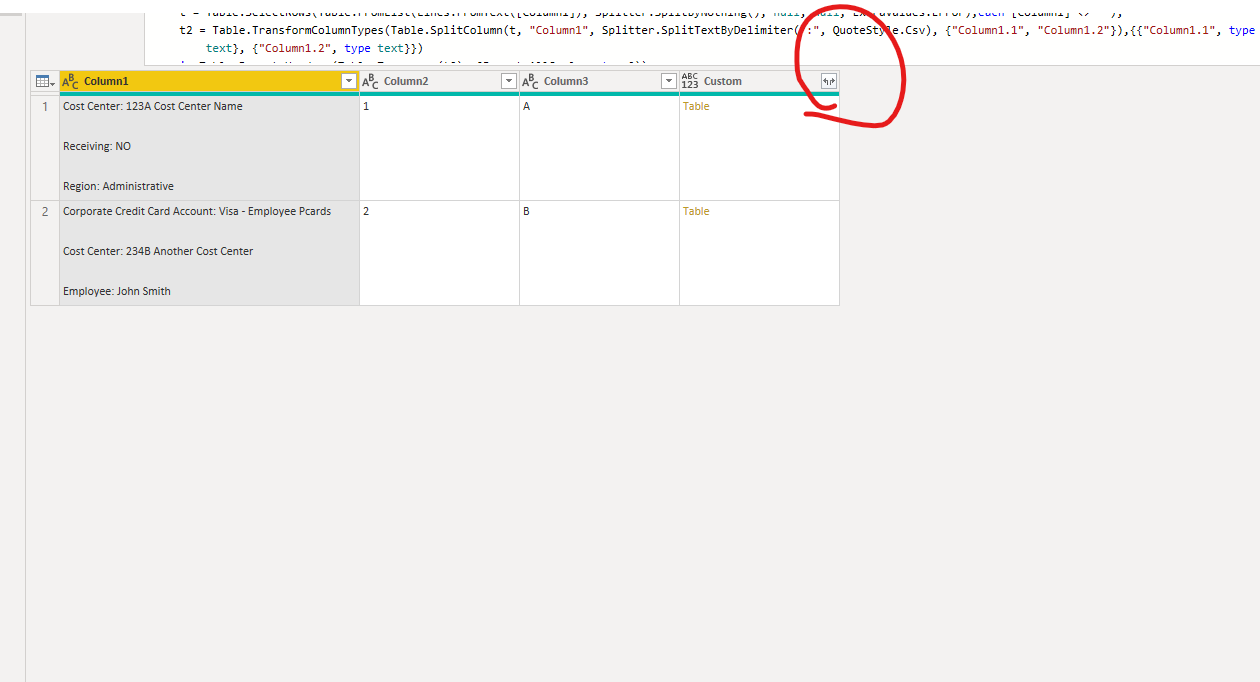
Task: Click the 'Employee: John Smith' text
Action: click(117, 291)
